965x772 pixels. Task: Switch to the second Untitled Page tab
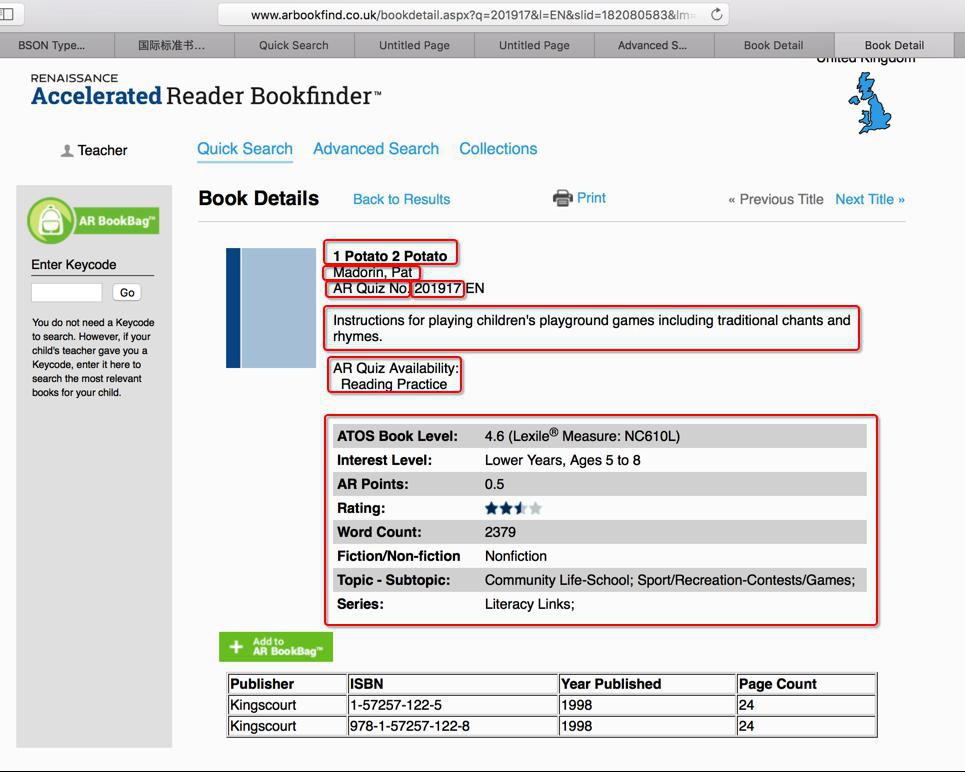pos(534,46)
